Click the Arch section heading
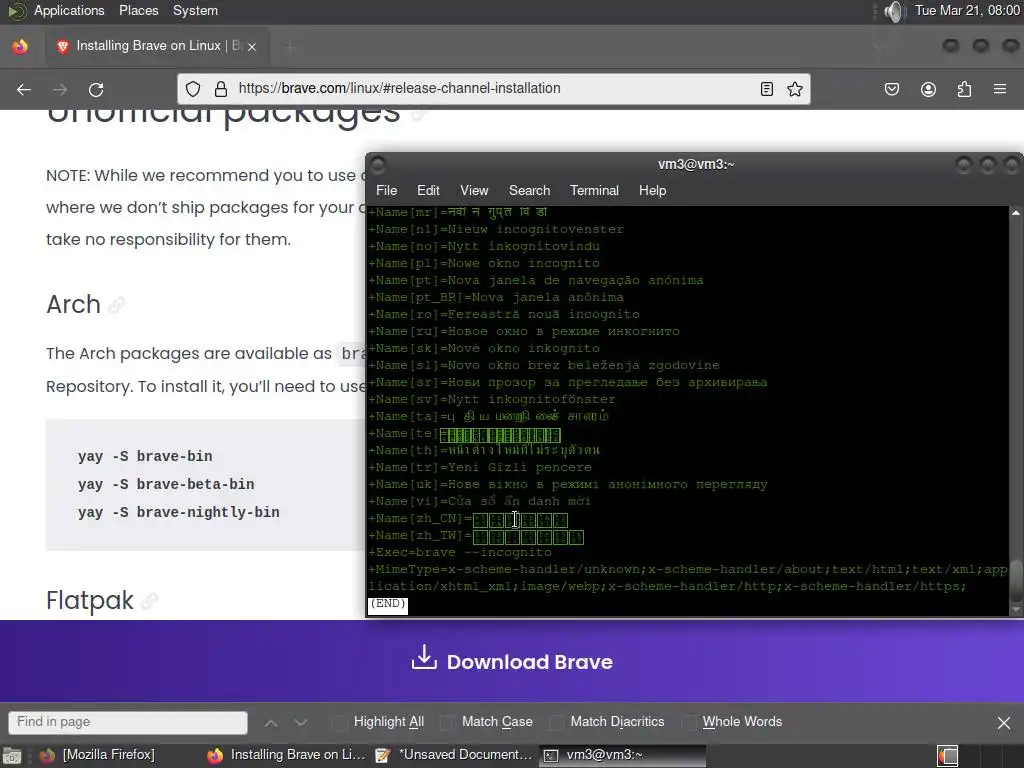 click(x=73, y=305)
